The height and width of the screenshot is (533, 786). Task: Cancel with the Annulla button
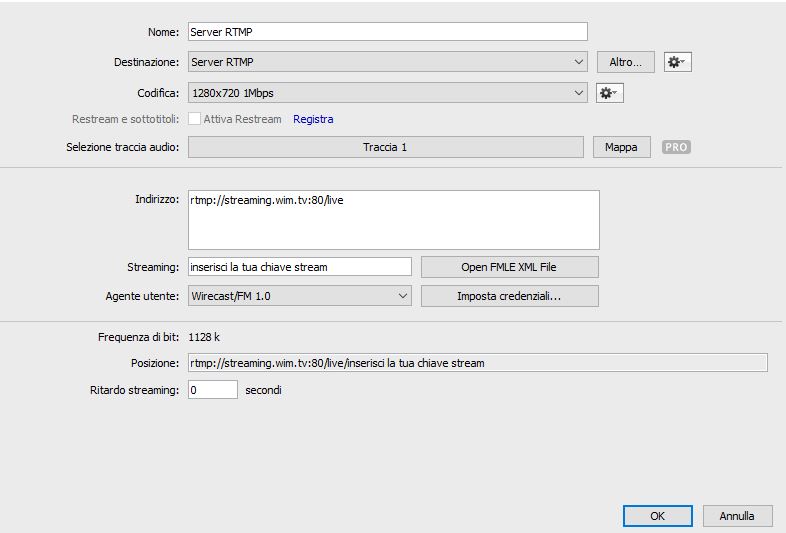(737, 516)
